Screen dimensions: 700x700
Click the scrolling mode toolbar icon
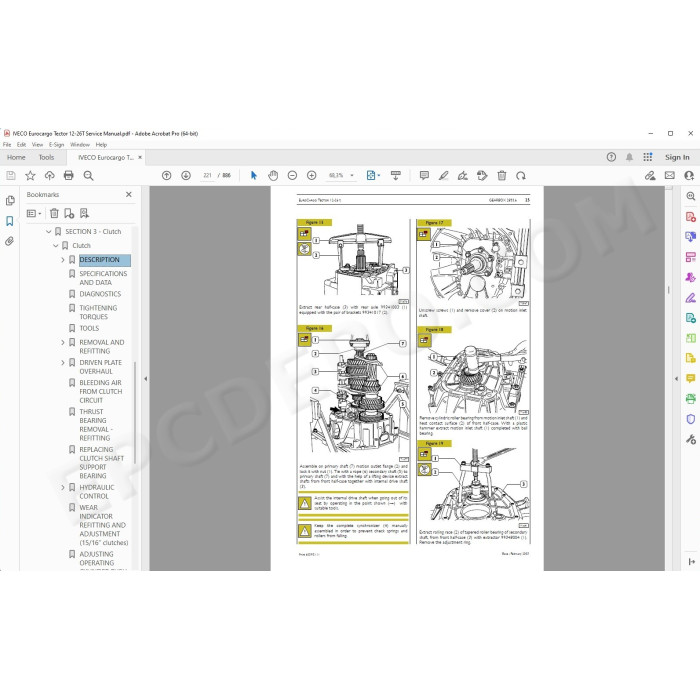pos(396,175)
